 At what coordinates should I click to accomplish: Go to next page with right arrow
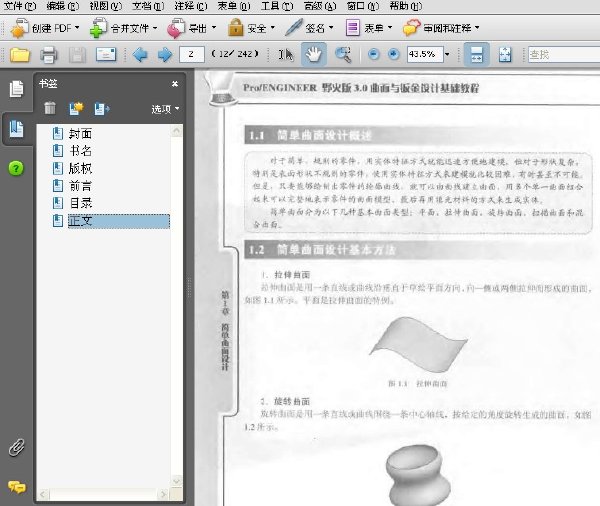click(x=165, y=55)
